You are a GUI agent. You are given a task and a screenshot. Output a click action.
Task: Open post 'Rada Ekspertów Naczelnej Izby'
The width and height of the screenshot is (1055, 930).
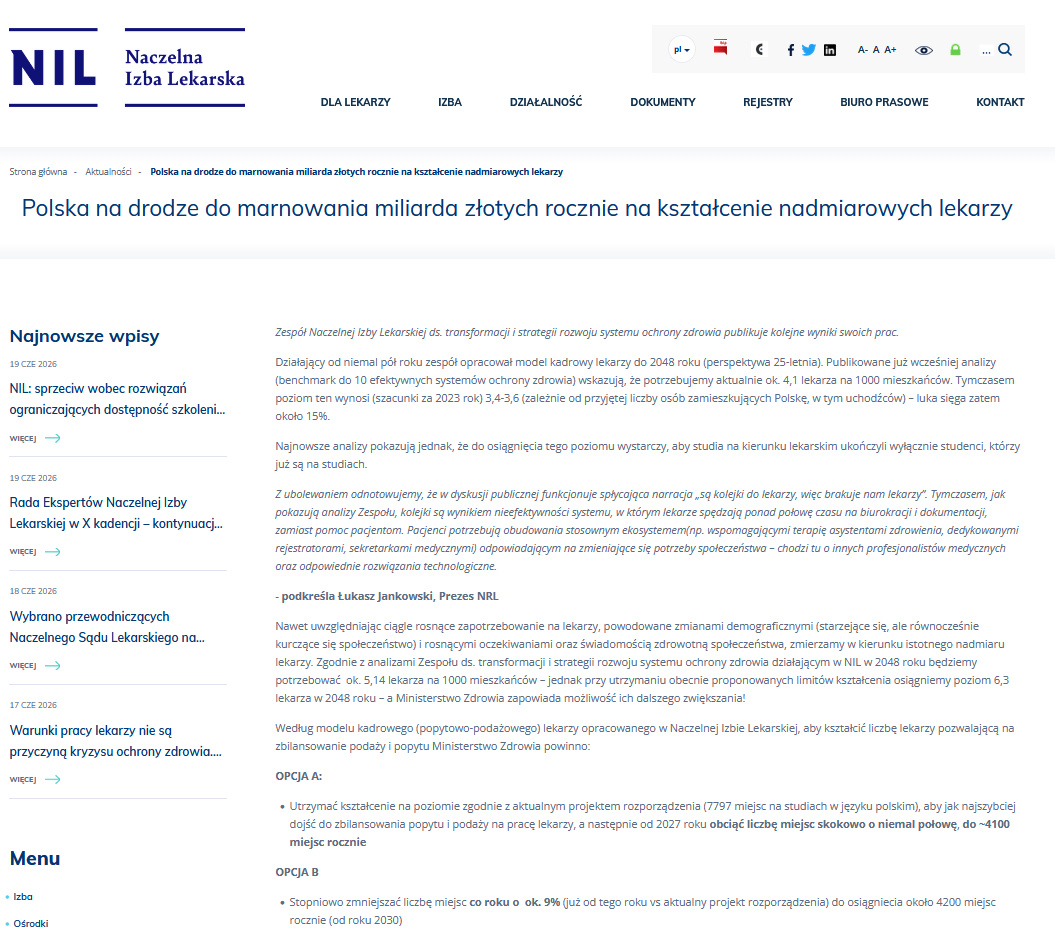[116, 513]
